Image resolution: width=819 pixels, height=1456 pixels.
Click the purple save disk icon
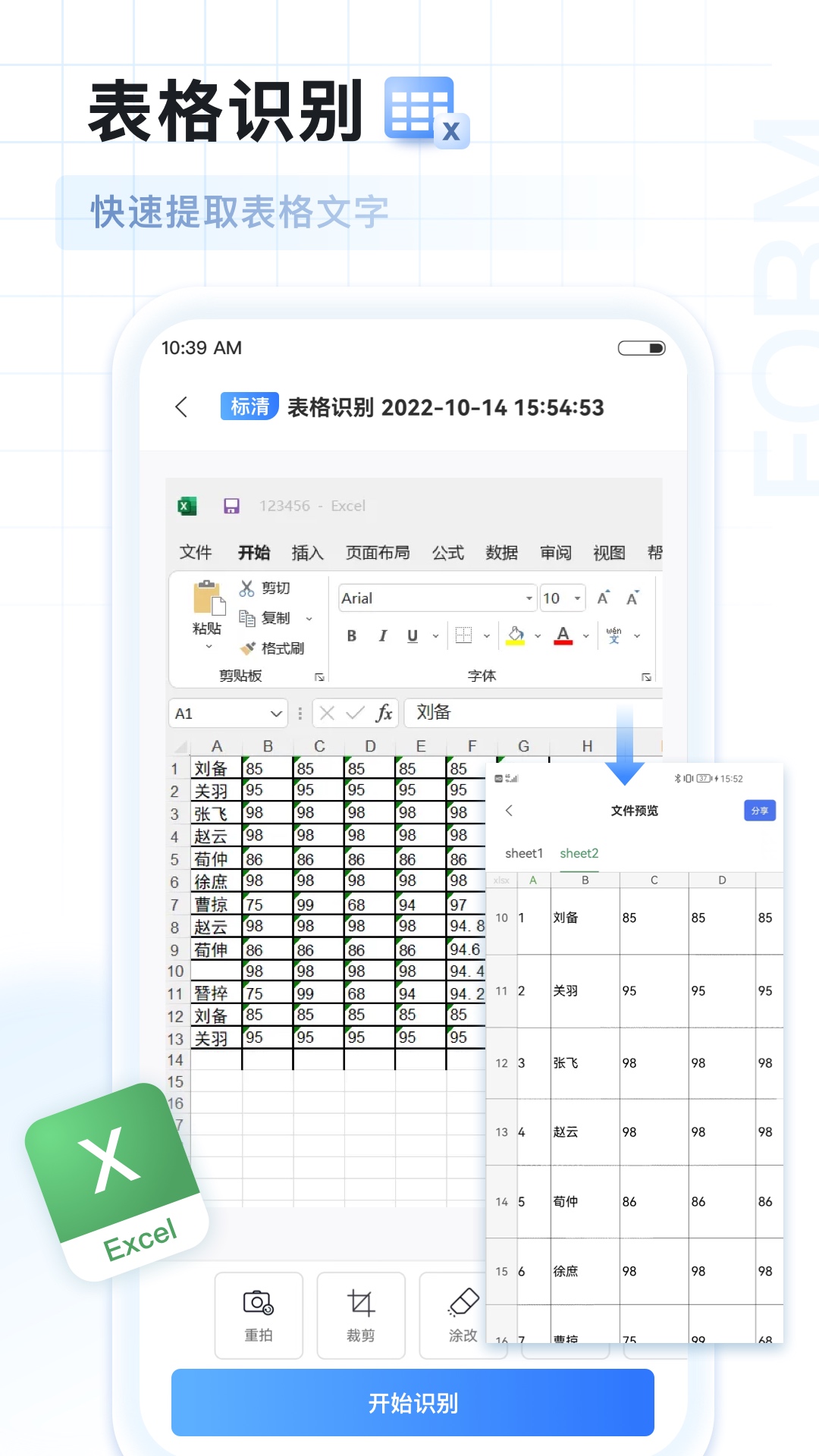point(231,506)
